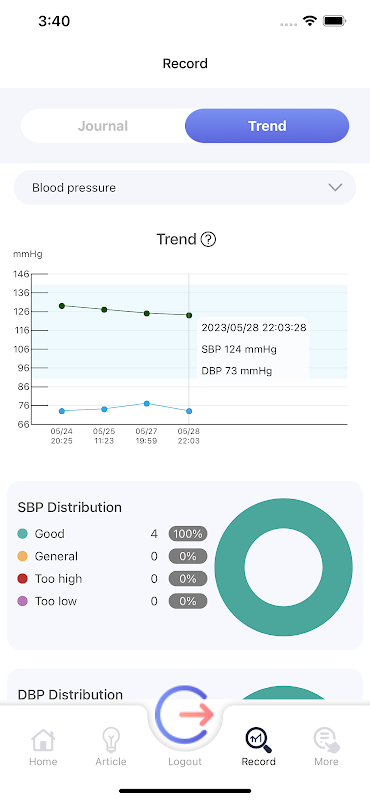Tap the battery status icon

335,21
